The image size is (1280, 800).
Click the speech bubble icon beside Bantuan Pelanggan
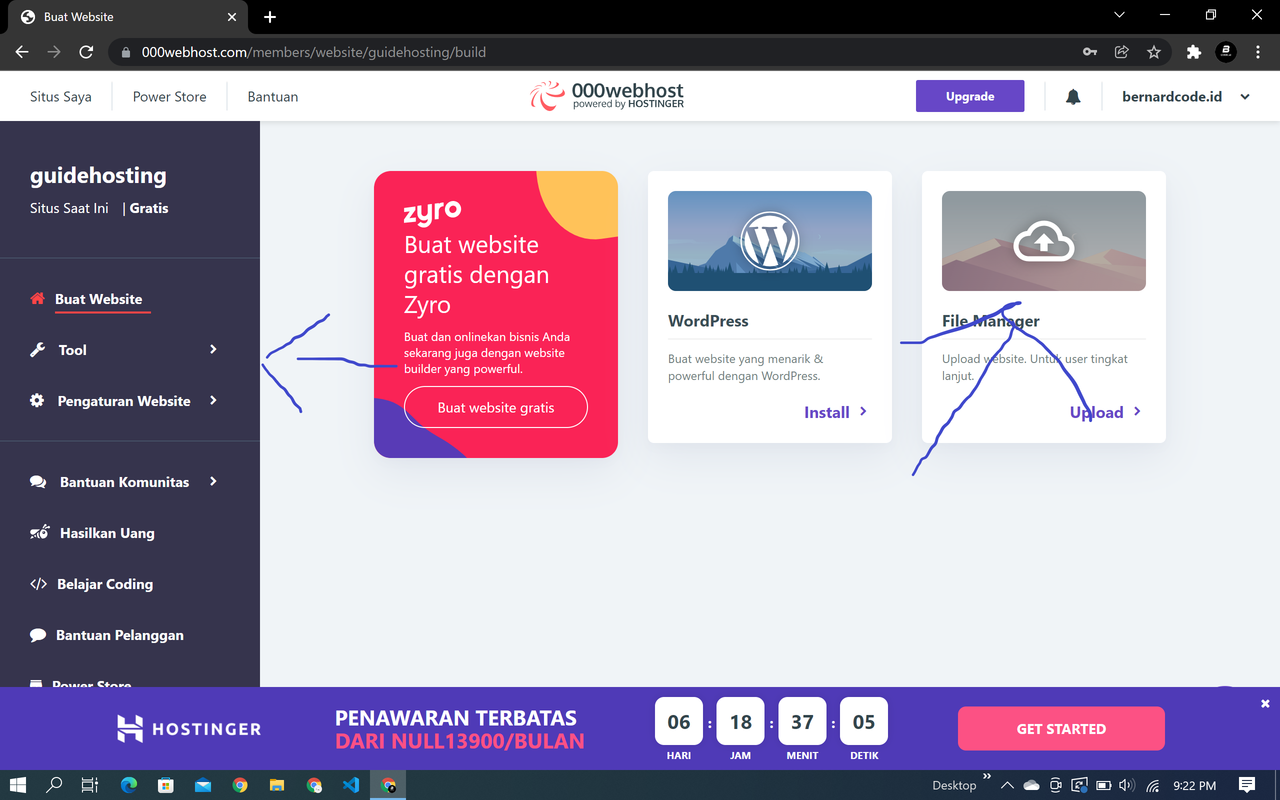click(x=38, y=635)
